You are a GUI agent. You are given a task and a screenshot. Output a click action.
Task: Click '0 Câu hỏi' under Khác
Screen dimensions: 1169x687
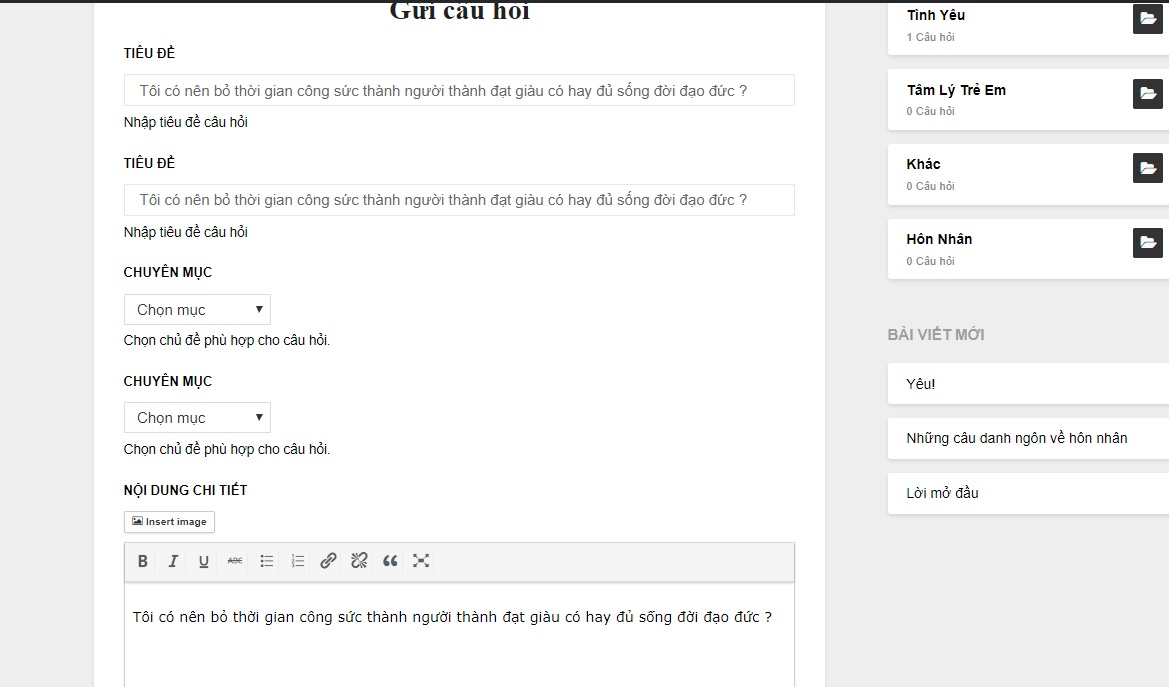930,186
